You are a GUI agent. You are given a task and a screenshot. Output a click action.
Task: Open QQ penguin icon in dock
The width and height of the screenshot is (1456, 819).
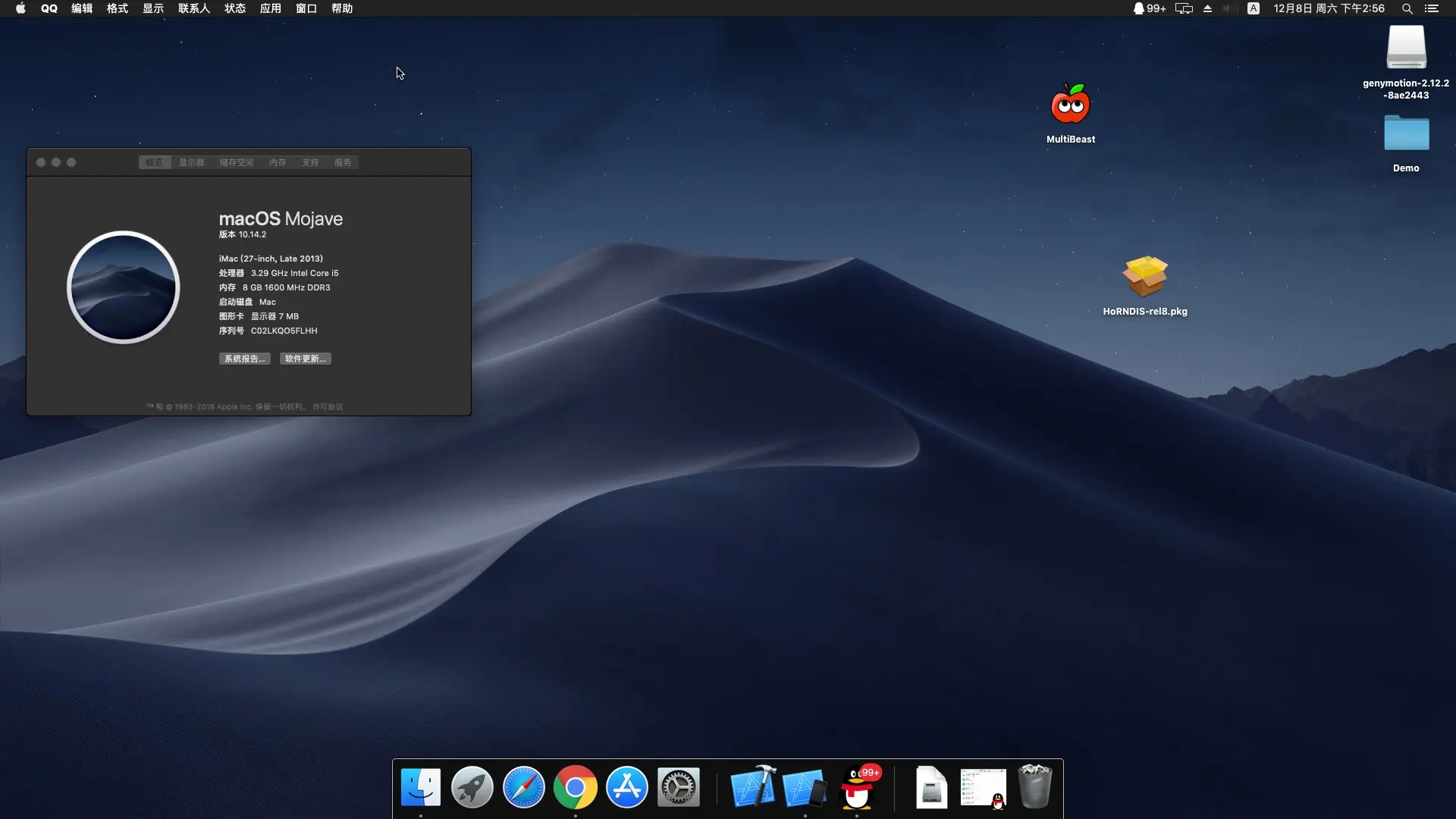click(x=857, y=789)
